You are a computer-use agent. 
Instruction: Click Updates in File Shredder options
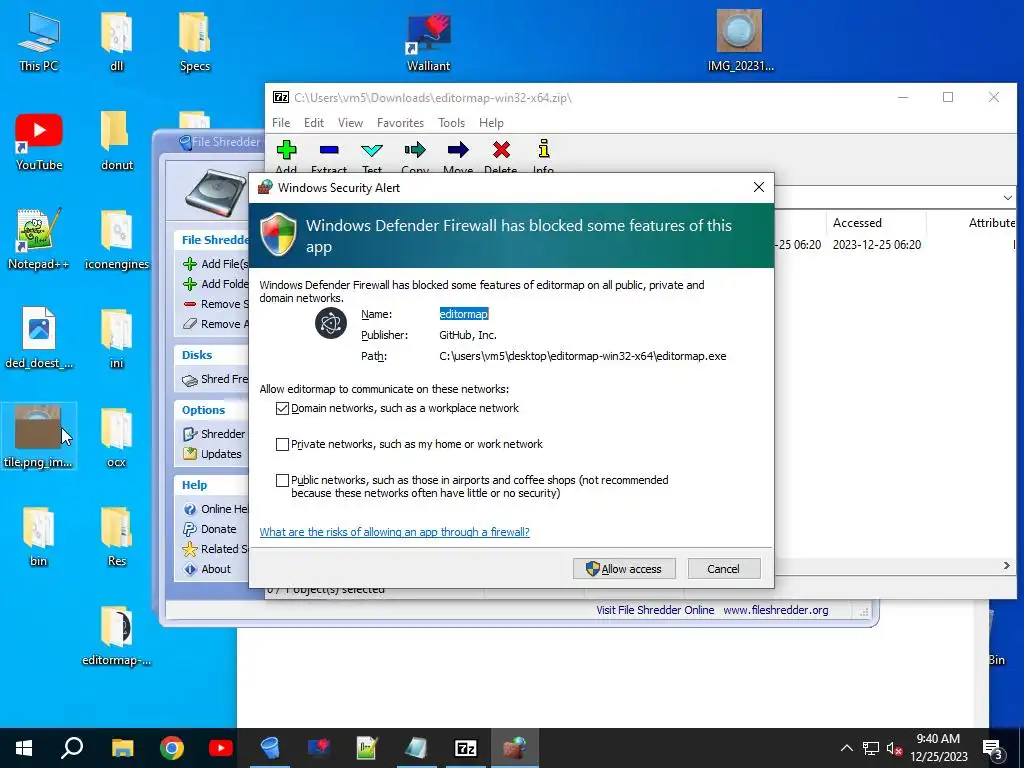coord(212,454)
